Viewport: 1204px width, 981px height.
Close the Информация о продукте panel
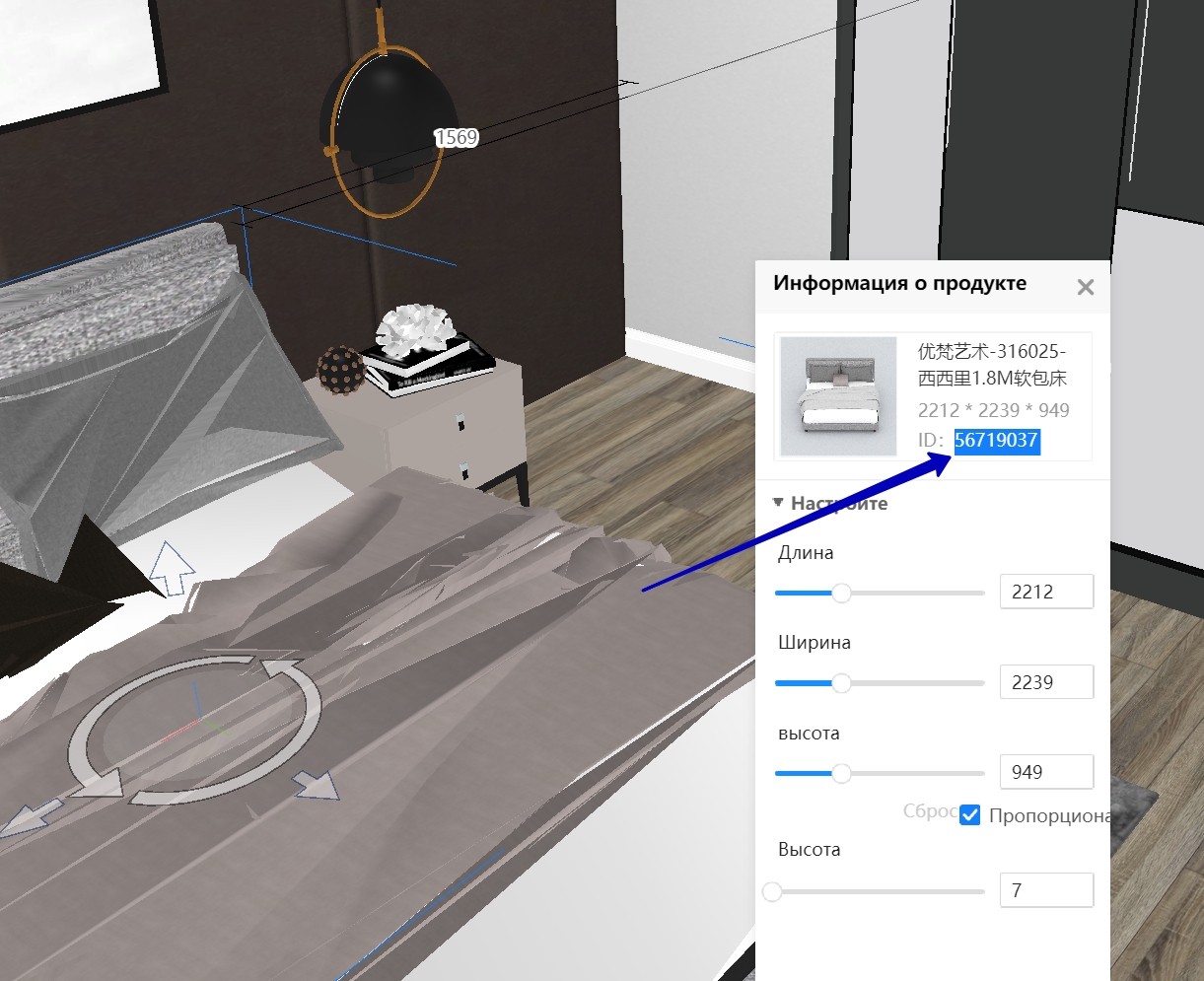click(1085, 287)
